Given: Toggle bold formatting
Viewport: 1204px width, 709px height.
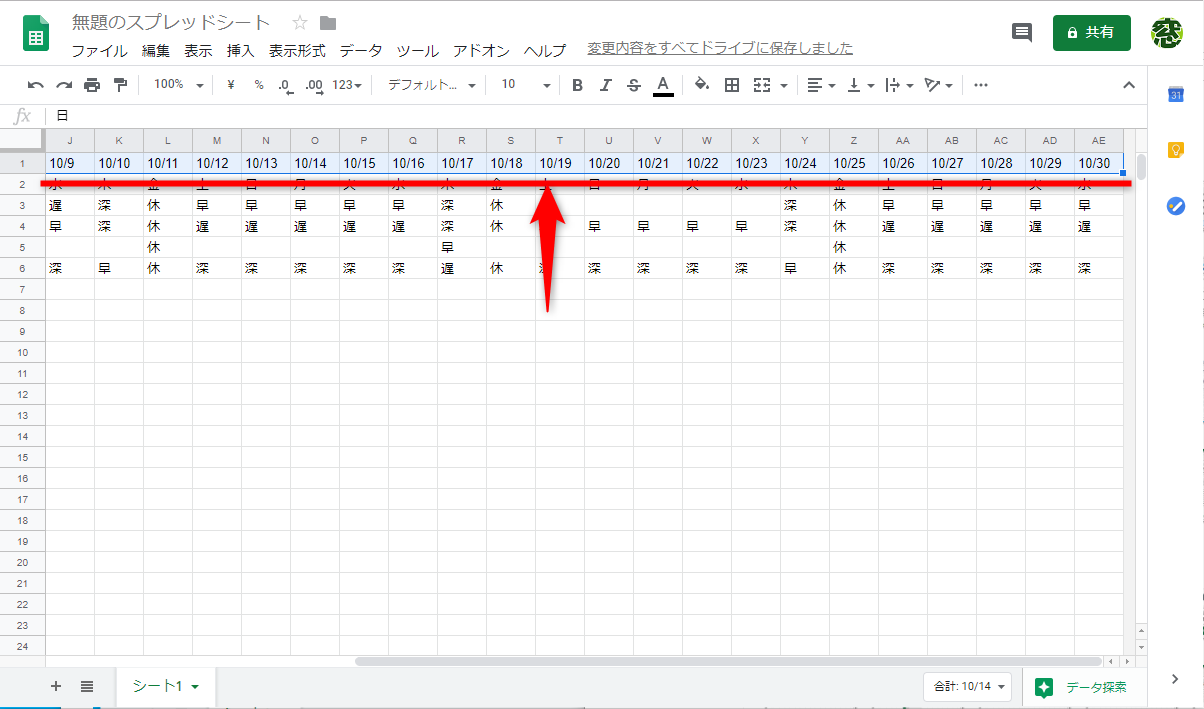Looking at the screenshot, I should click(577, 85).
